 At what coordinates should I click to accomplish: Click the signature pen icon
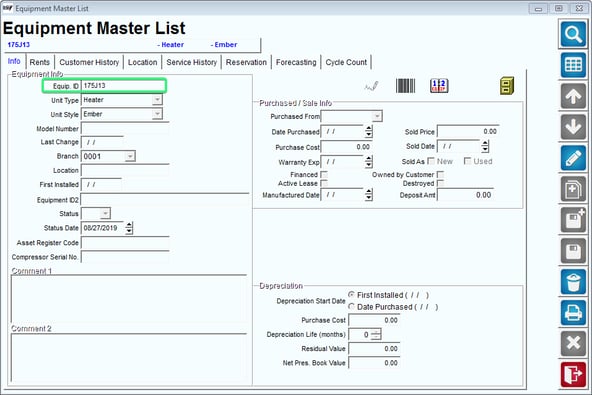372,86
